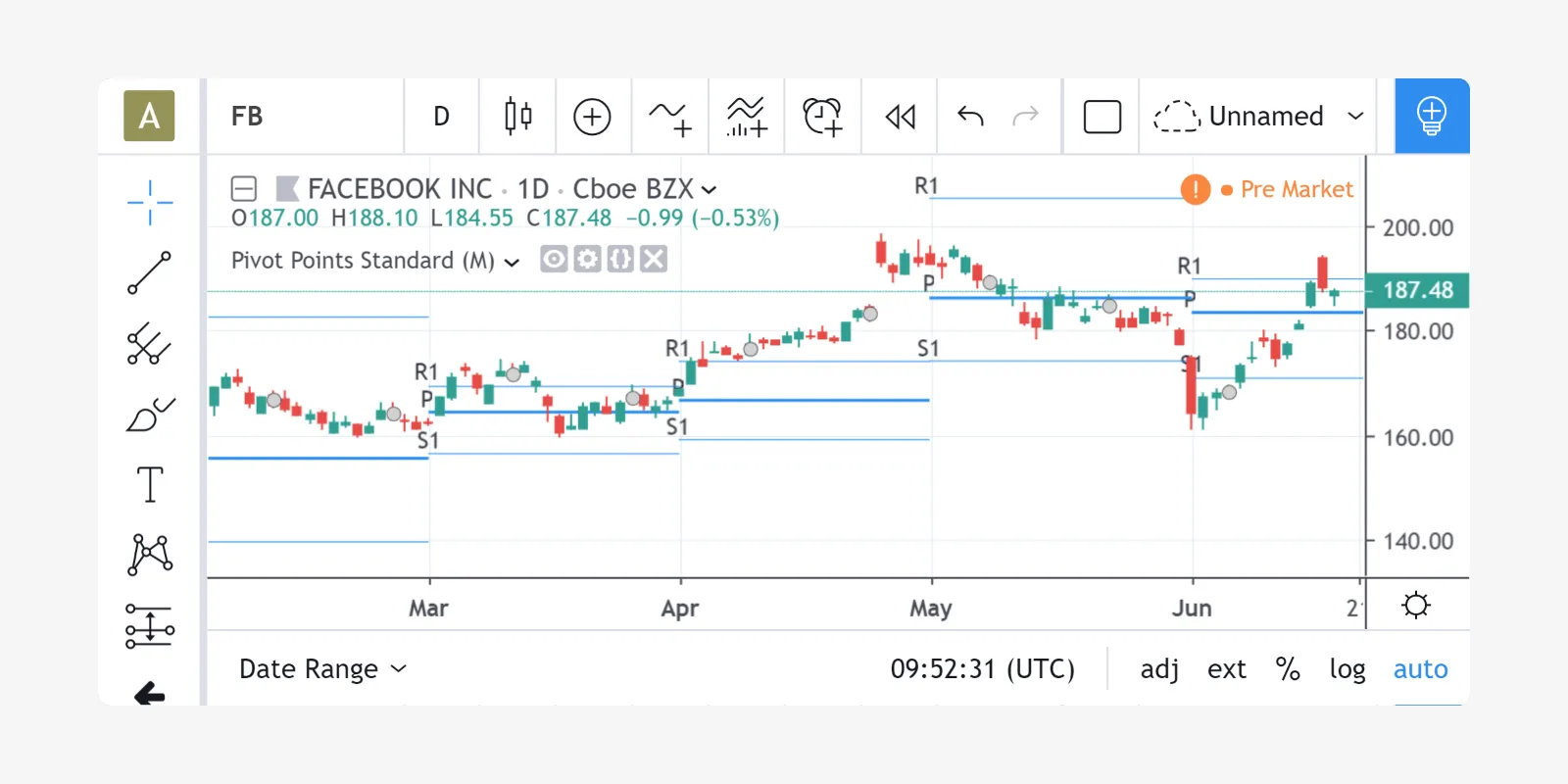Undo the last chart action
The image size is (1568, 784).
coord(970,117)
